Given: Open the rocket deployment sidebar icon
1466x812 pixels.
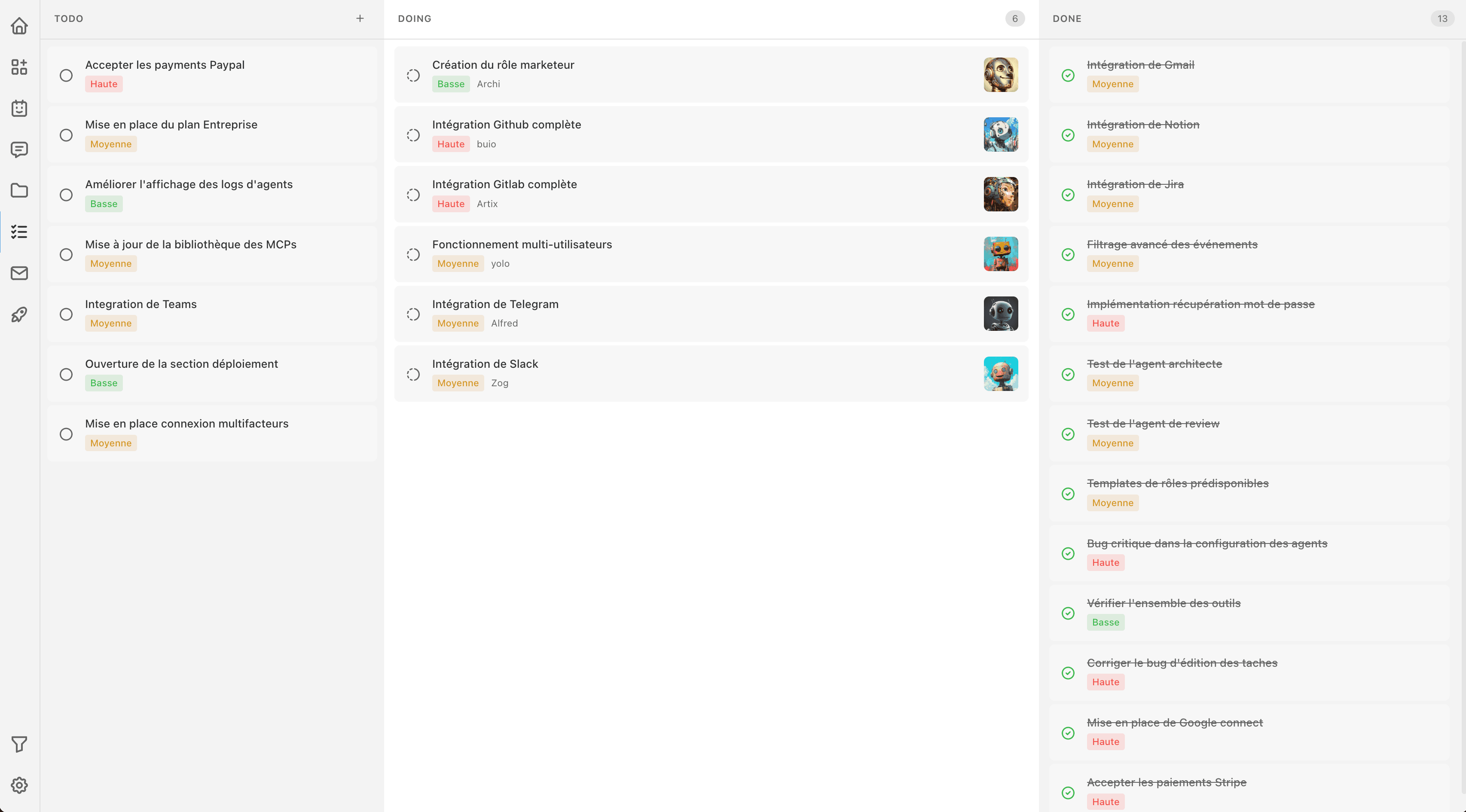Looking at the screenshot, I should click(x=19, y=314).
